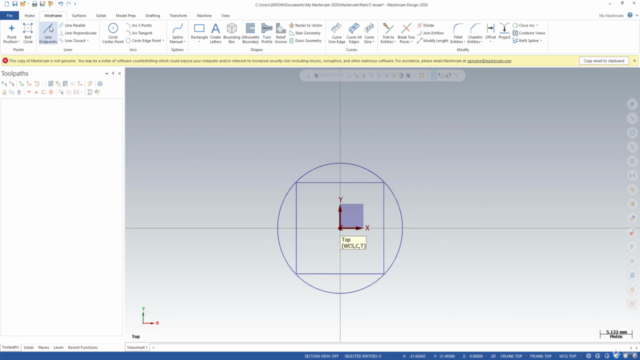Select the Circle Center Point tool
The width and height of the screenshot is (640, 360).
[113, 33]
